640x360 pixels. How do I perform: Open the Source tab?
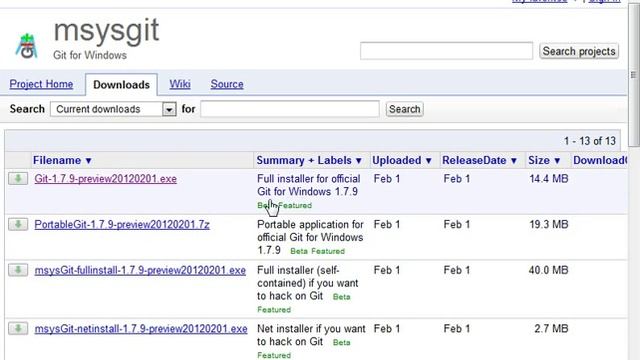click(x=227, y=84)
